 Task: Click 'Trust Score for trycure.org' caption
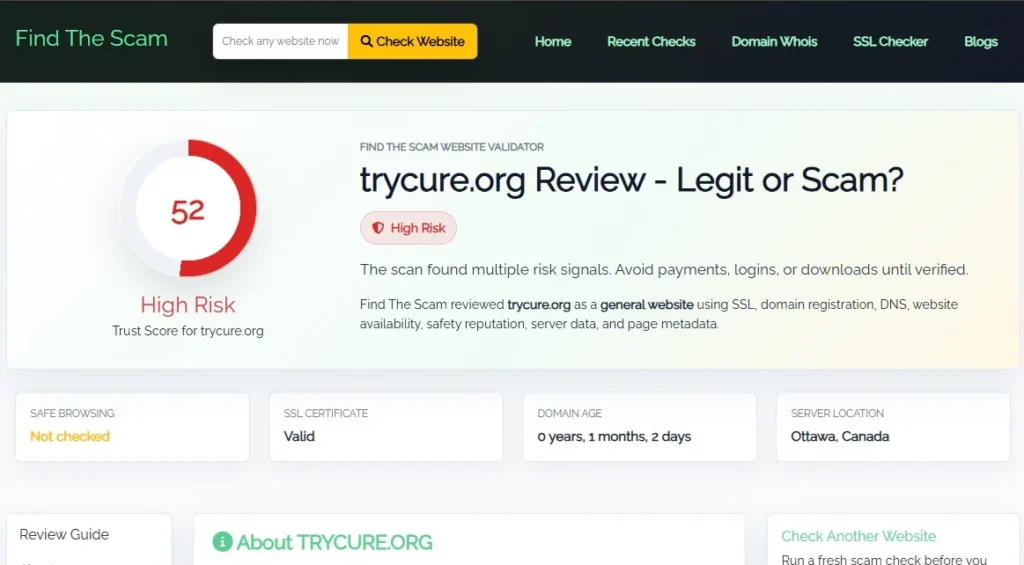(188, 331)
